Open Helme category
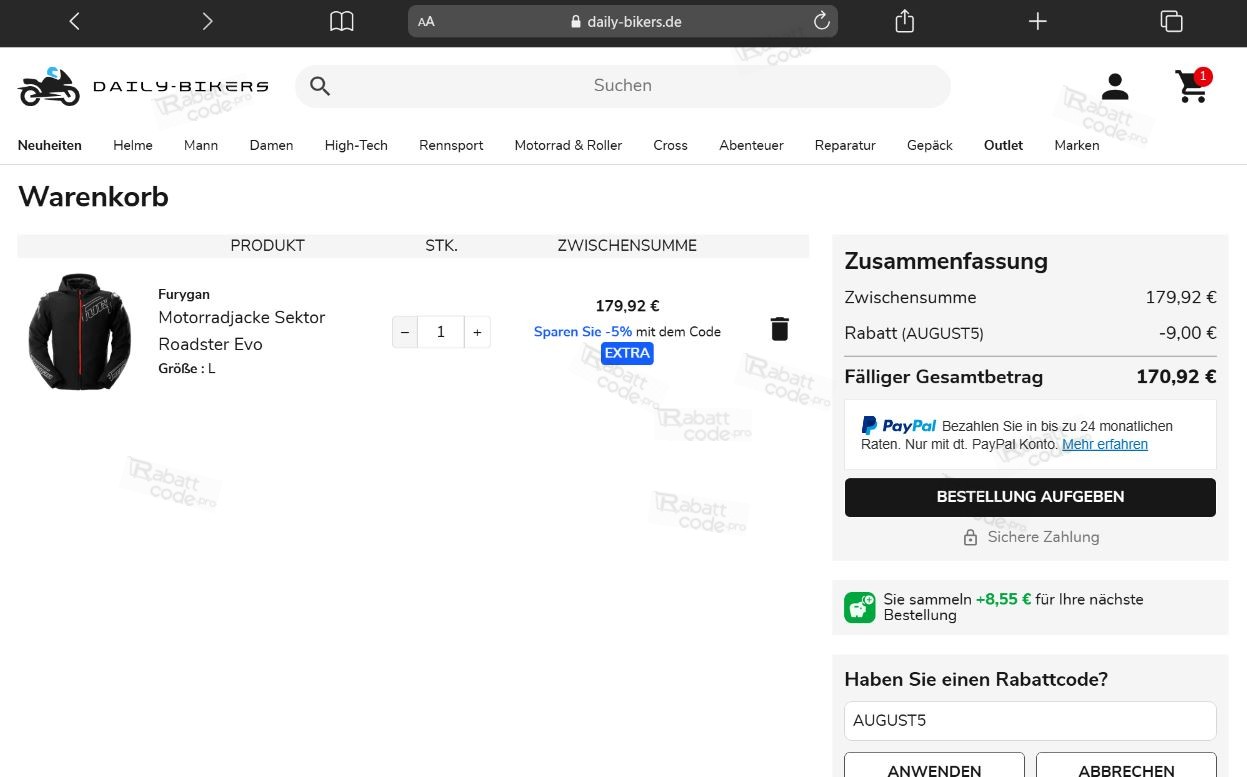1247x777 pixels. pyautogui.click(x=133, y=145)
